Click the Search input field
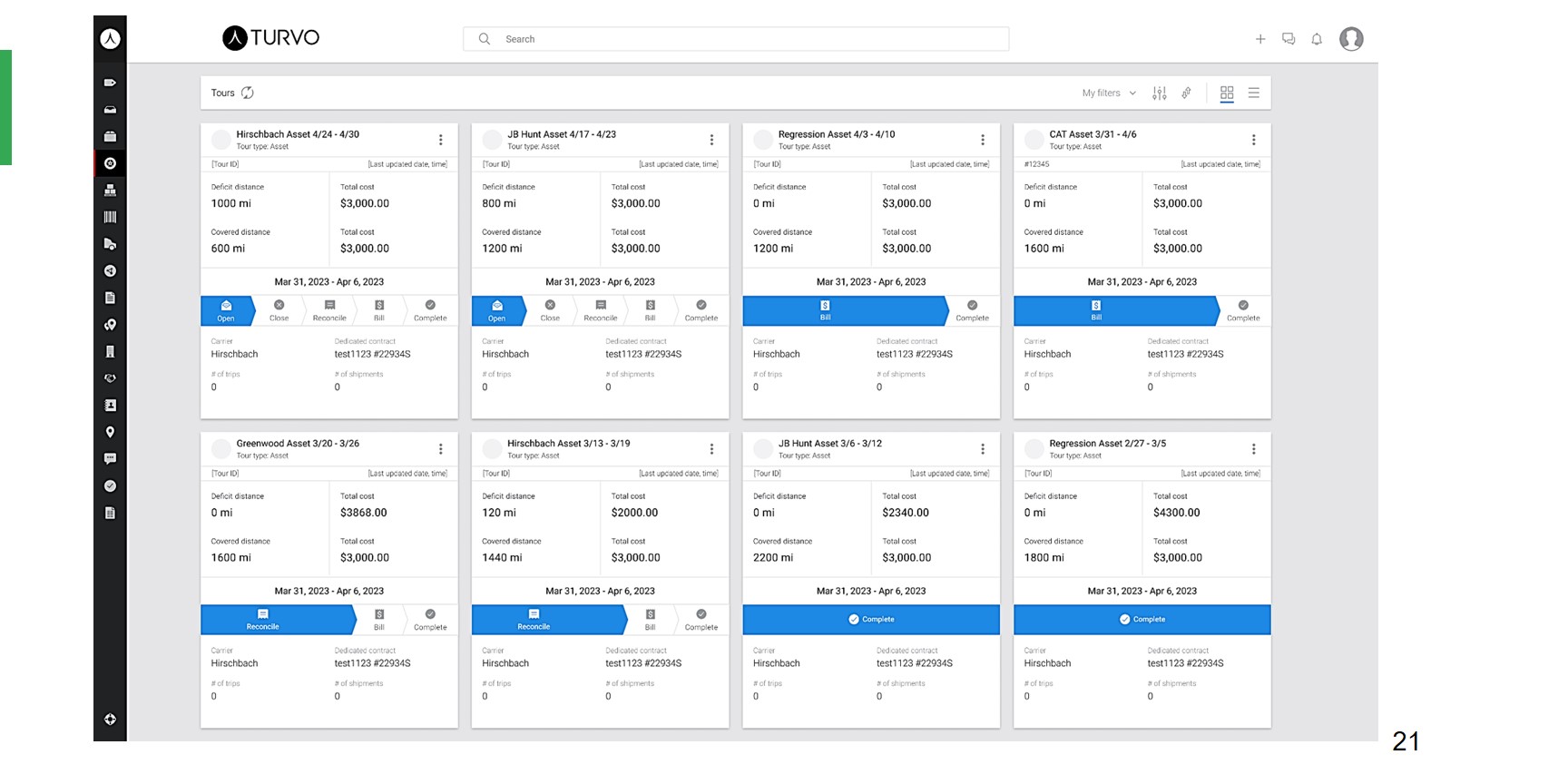Screen dimensions: 1568x784 pyautogui.click(x=735, y=39)
